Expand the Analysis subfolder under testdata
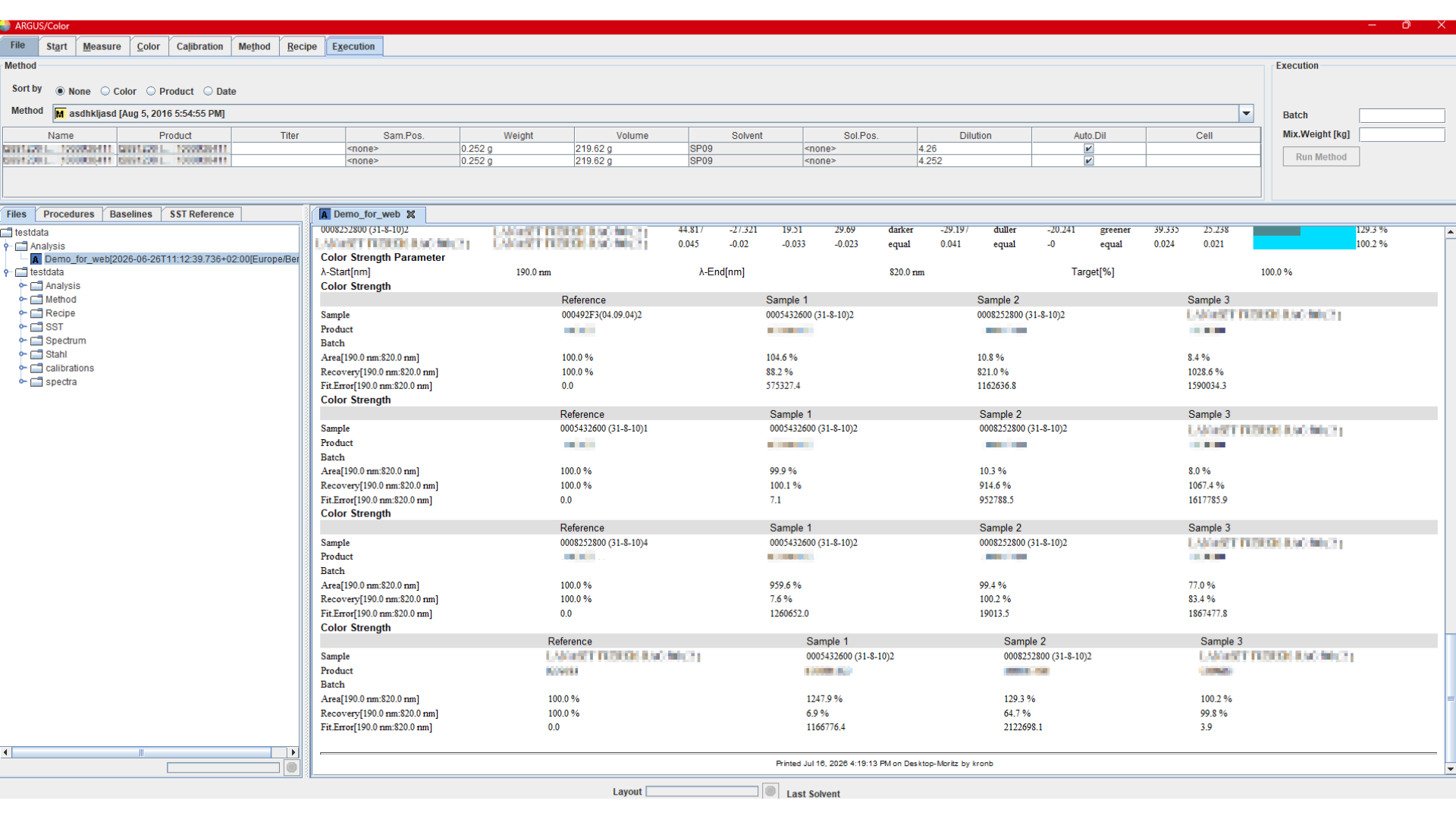 [22, 286]
